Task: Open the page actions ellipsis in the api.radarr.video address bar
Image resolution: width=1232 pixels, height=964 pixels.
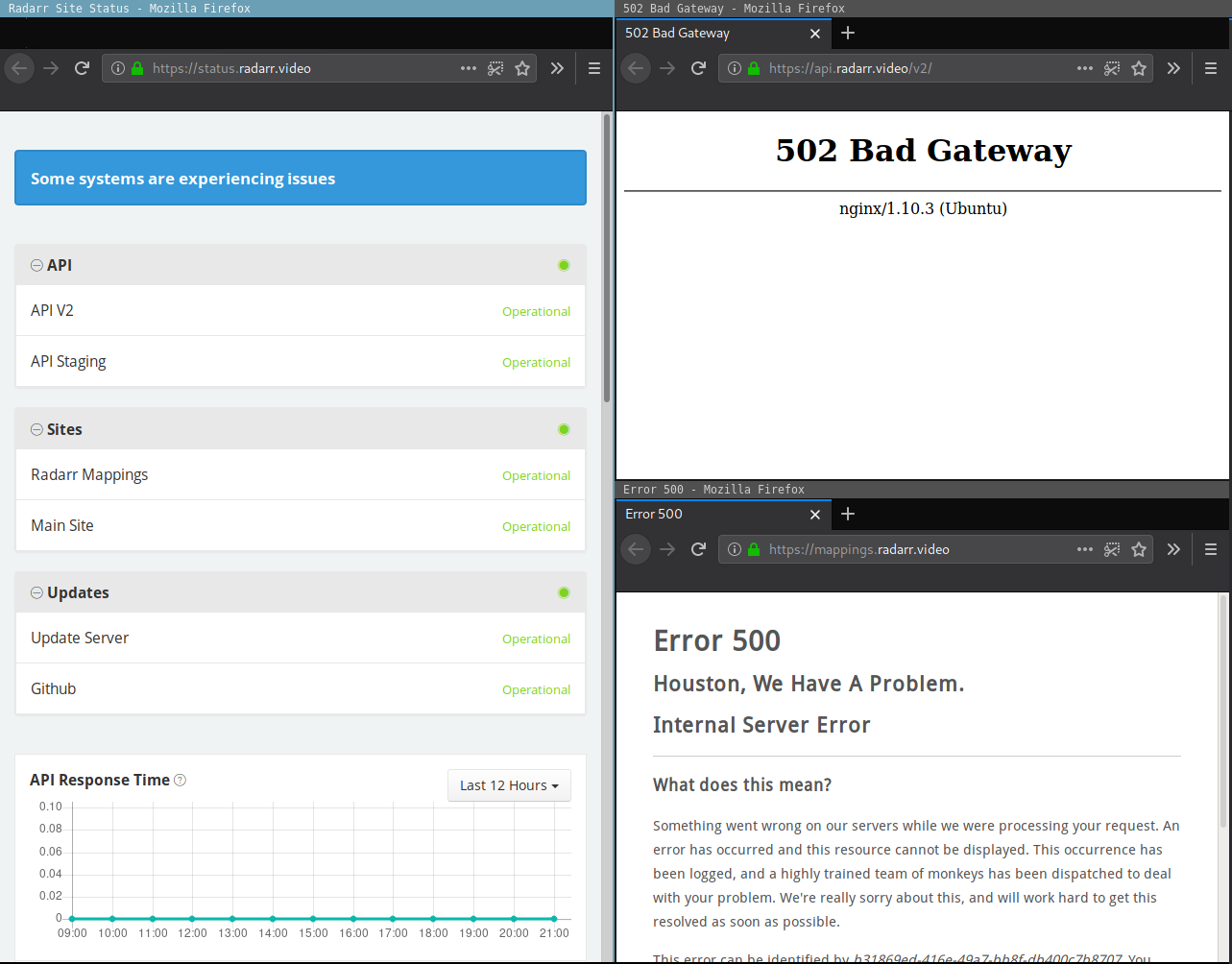Action: click(1084, 68)
